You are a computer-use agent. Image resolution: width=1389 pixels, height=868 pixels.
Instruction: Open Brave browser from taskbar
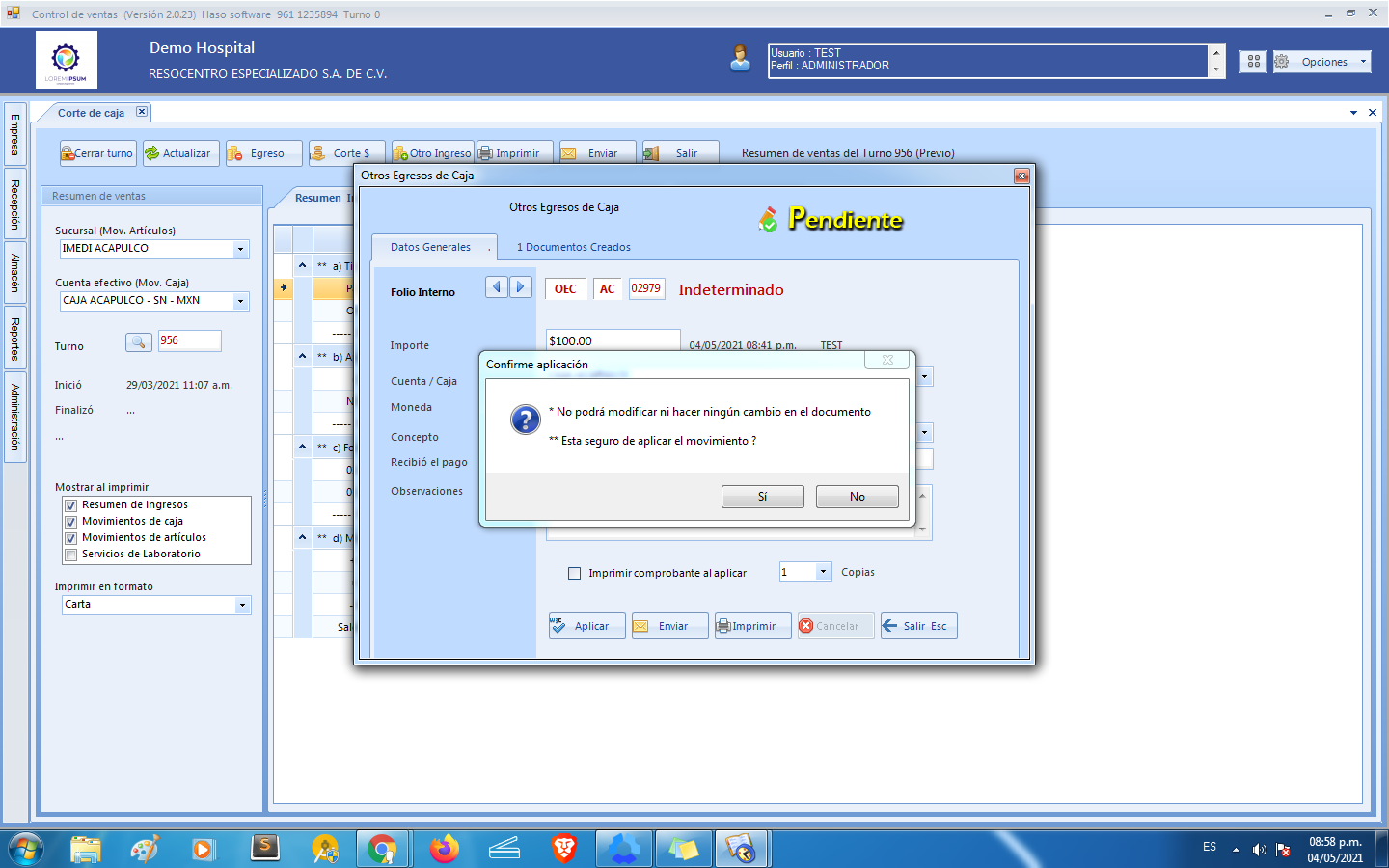click(x=563, y=850)
